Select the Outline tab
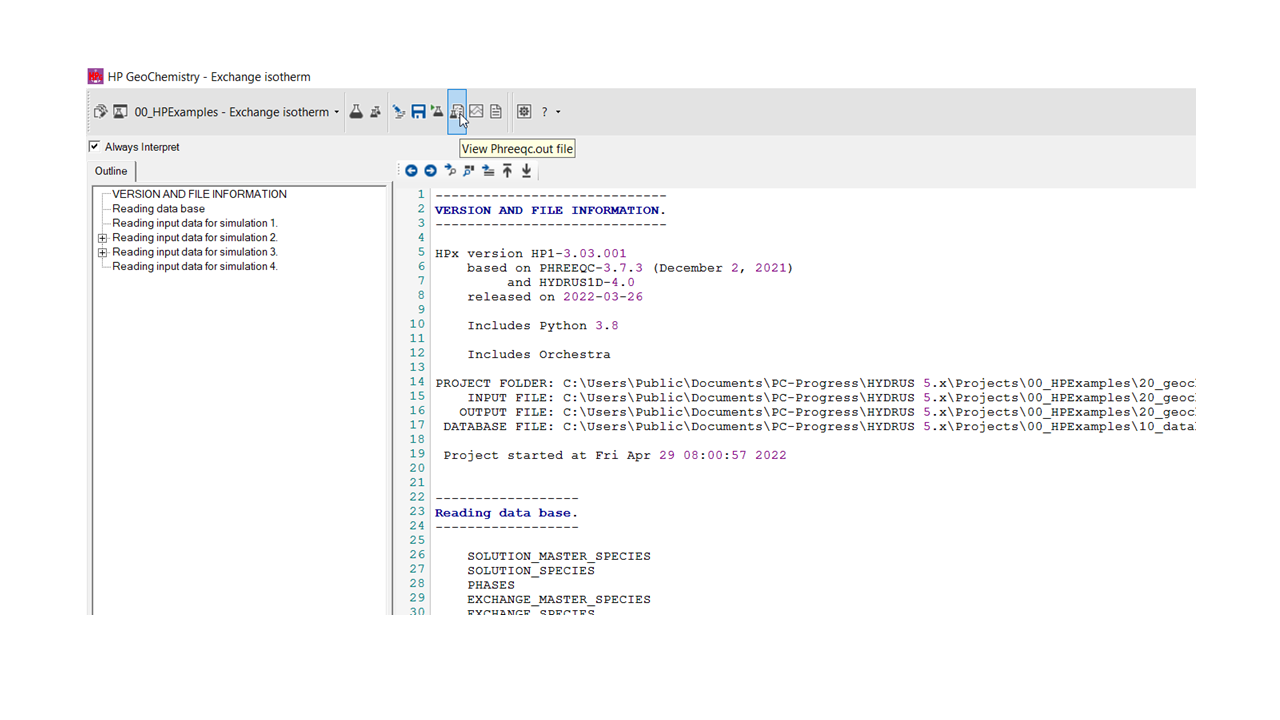This screenshot has width=1280, height=720. tap(111, 171)
